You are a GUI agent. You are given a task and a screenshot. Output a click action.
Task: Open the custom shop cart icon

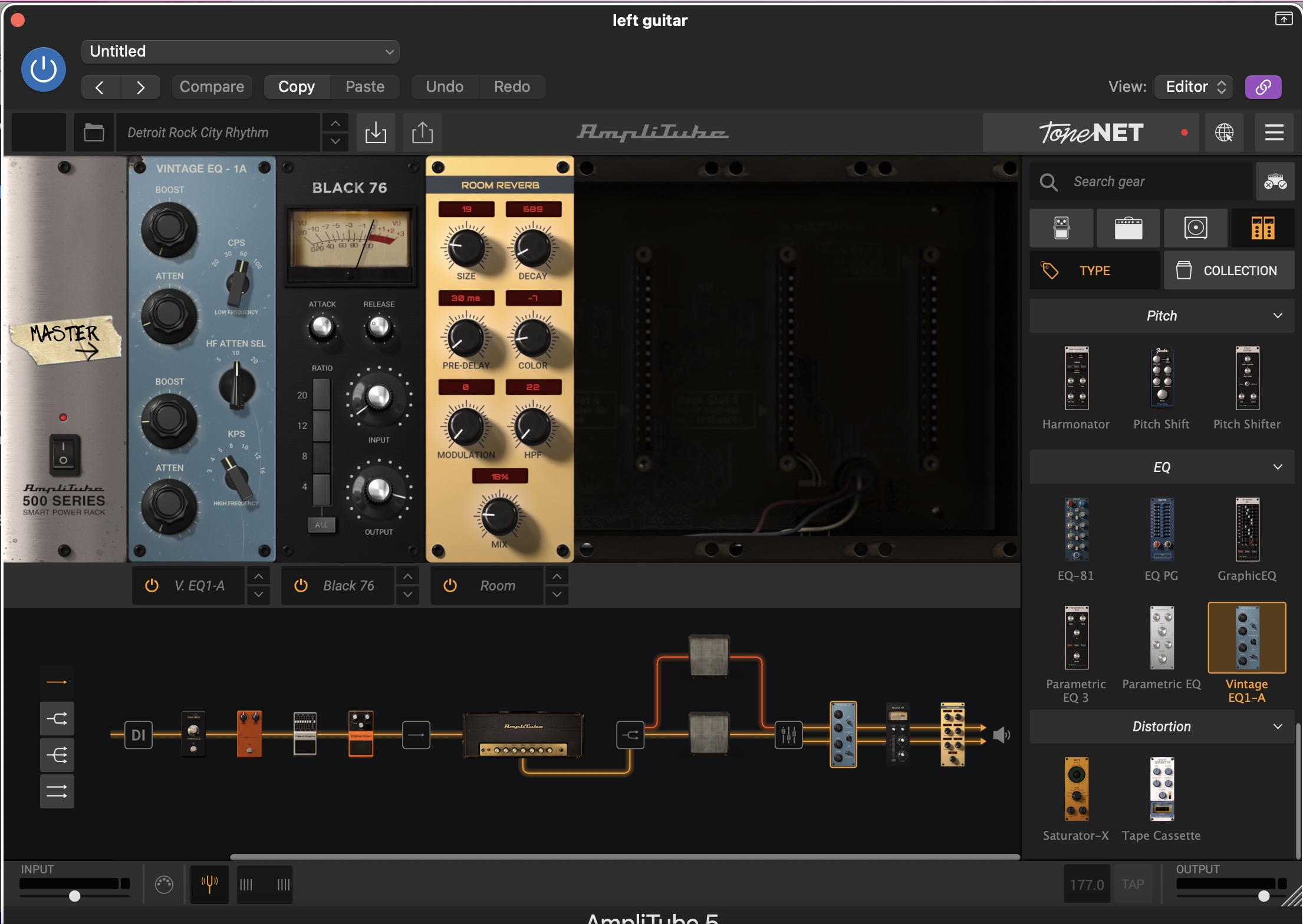(1275, 181)
